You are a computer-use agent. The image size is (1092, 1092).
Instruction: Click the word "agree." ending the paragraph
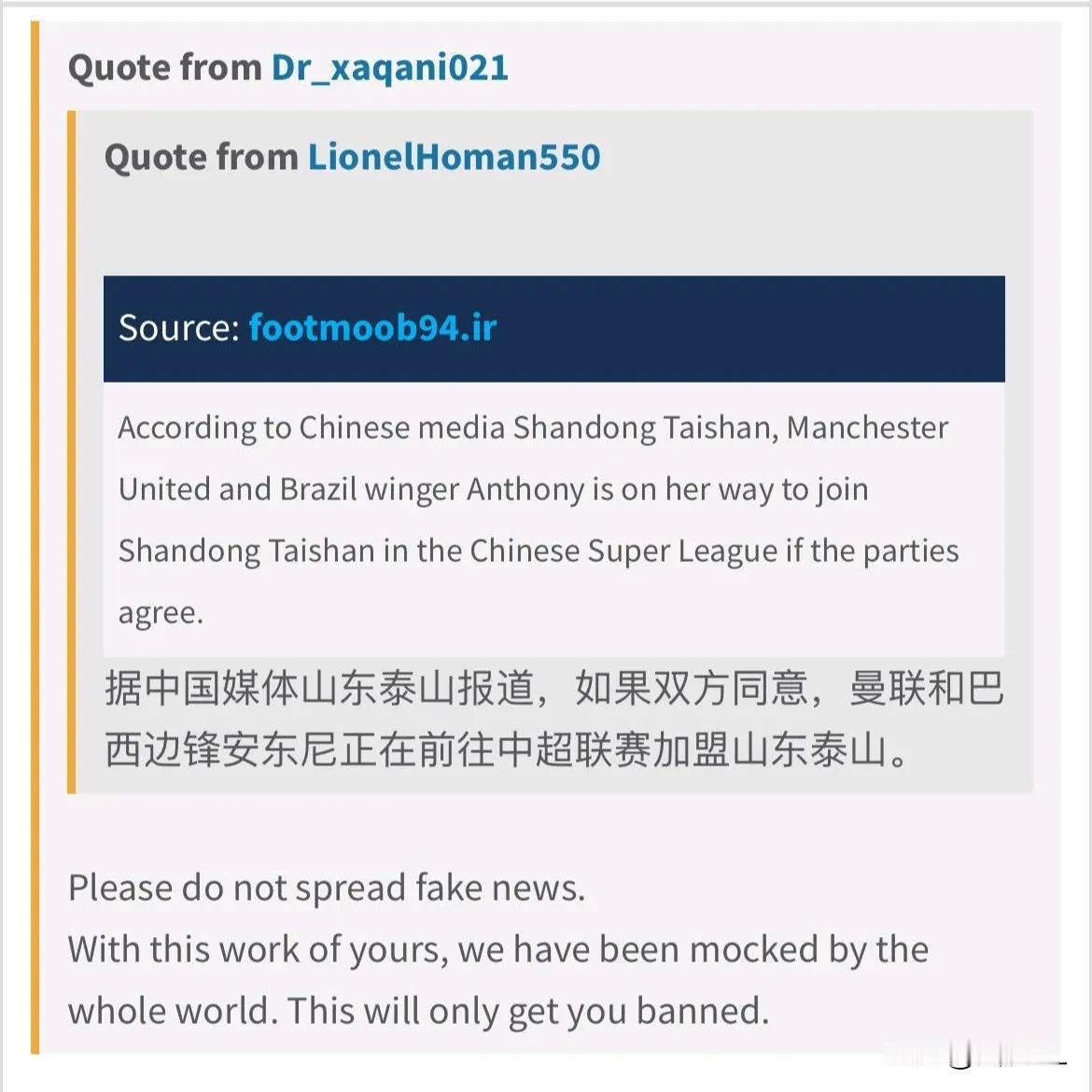[161, 613]
